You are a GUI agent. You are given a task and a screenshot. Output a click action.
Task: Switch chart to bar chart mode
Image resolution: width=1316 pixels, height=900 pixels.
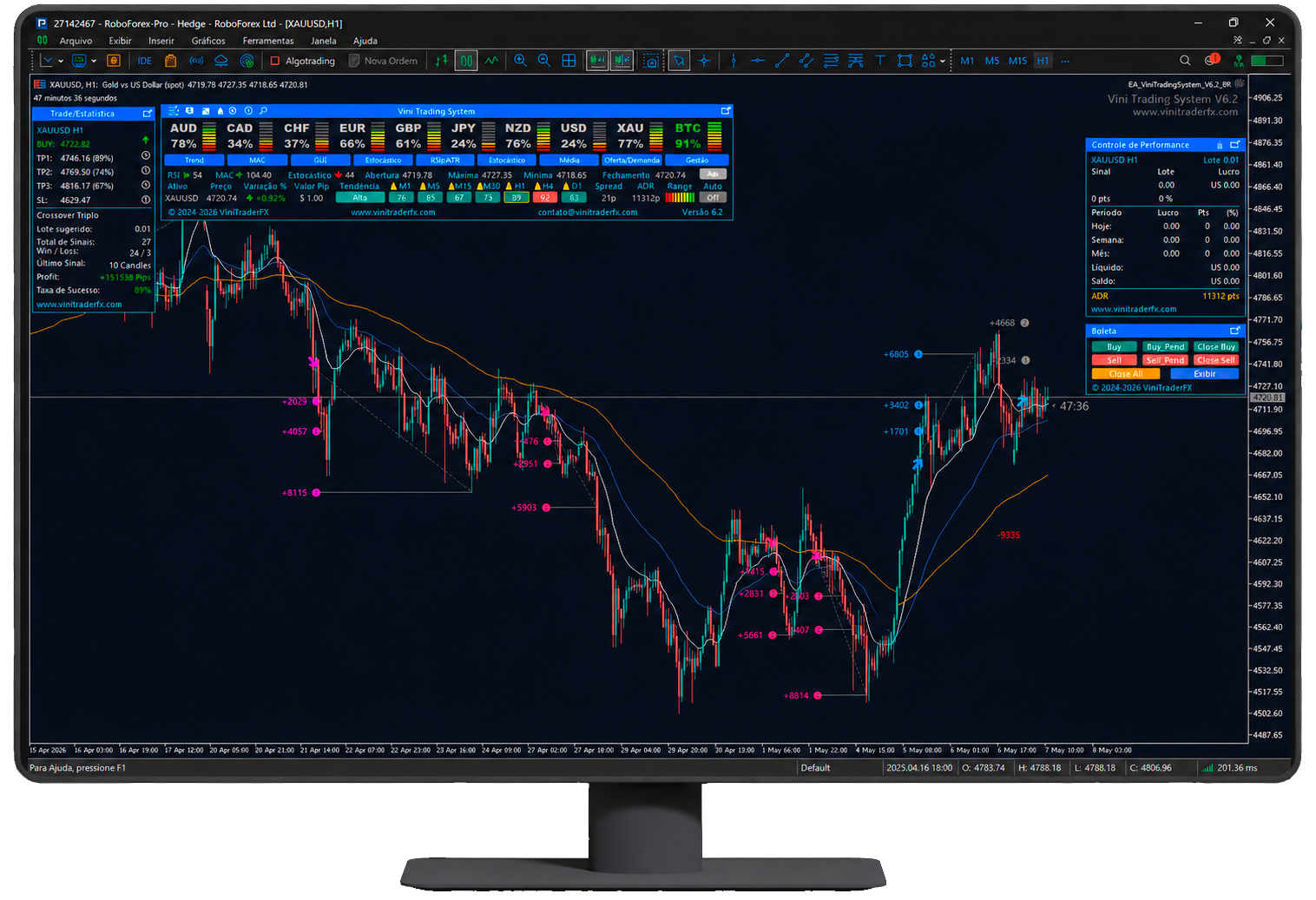click(x=442, y=61)
